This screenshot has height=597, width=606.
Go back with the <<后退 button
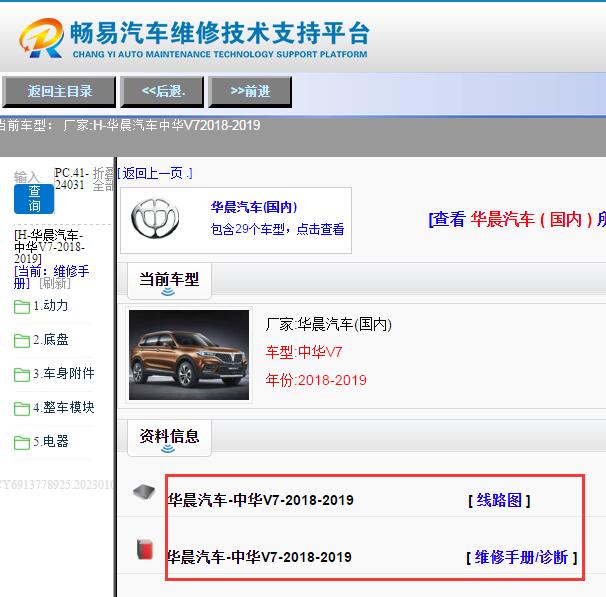coord(162,92)
